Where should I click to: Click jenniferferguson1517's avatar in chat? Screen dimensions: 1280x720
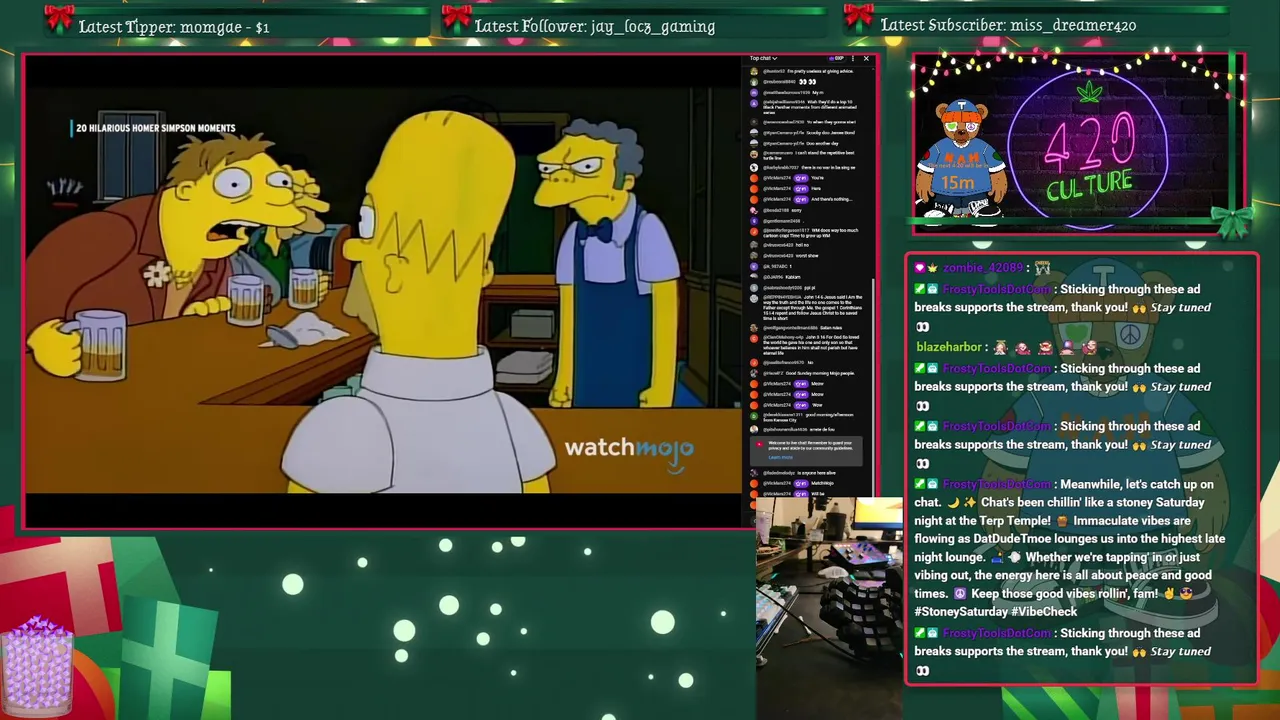point(754,232)
